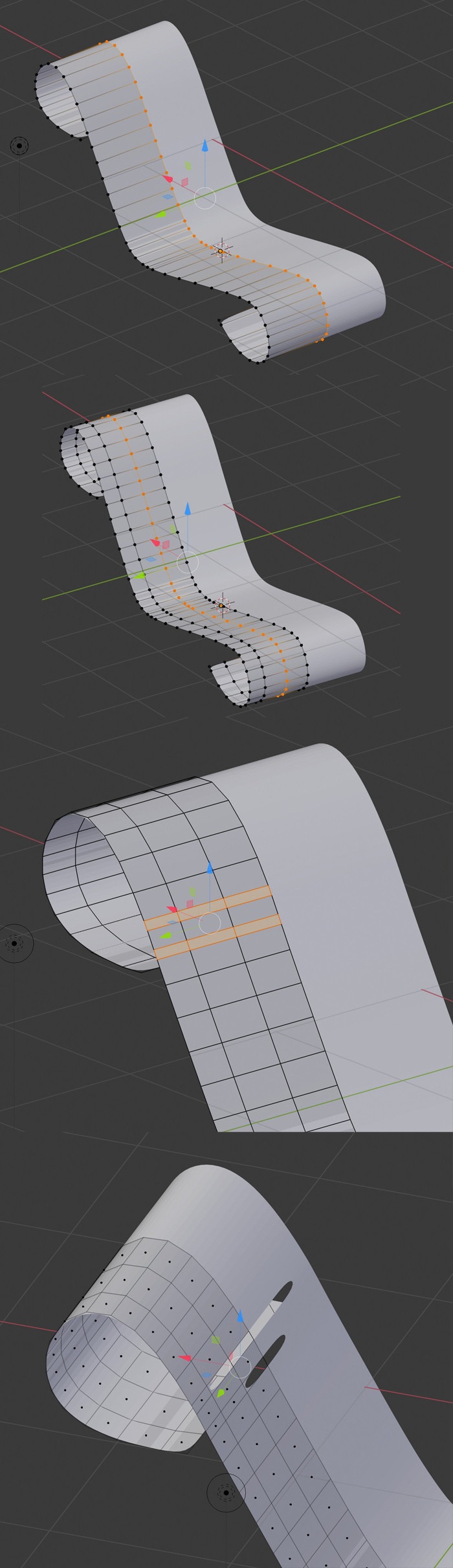453x1568 pixels.
Task: Click the blue Z-axis arrow in the second viewport
Action: tap(188, 509)
